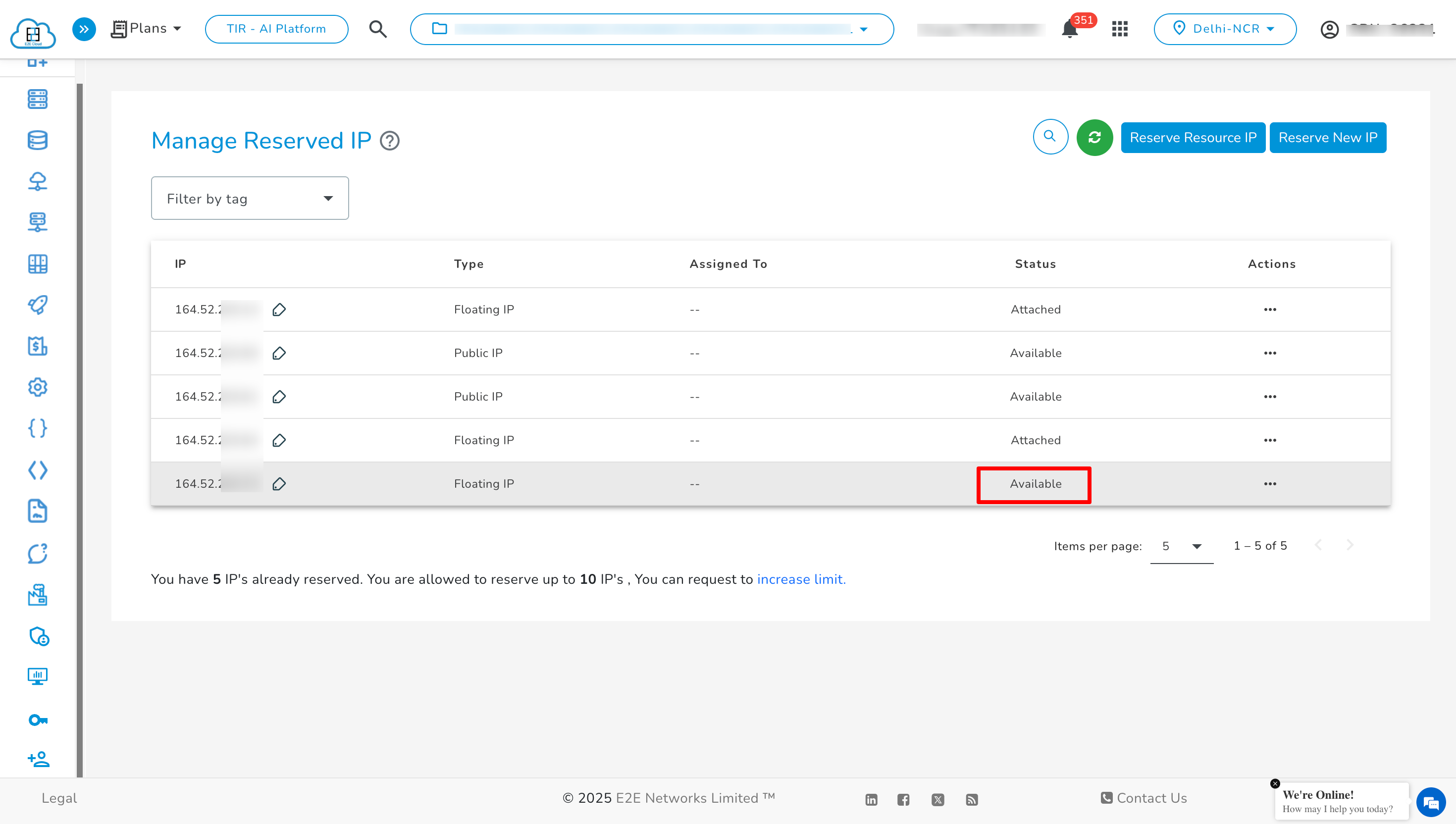Open the notifications bell icon

point(1069,29)
